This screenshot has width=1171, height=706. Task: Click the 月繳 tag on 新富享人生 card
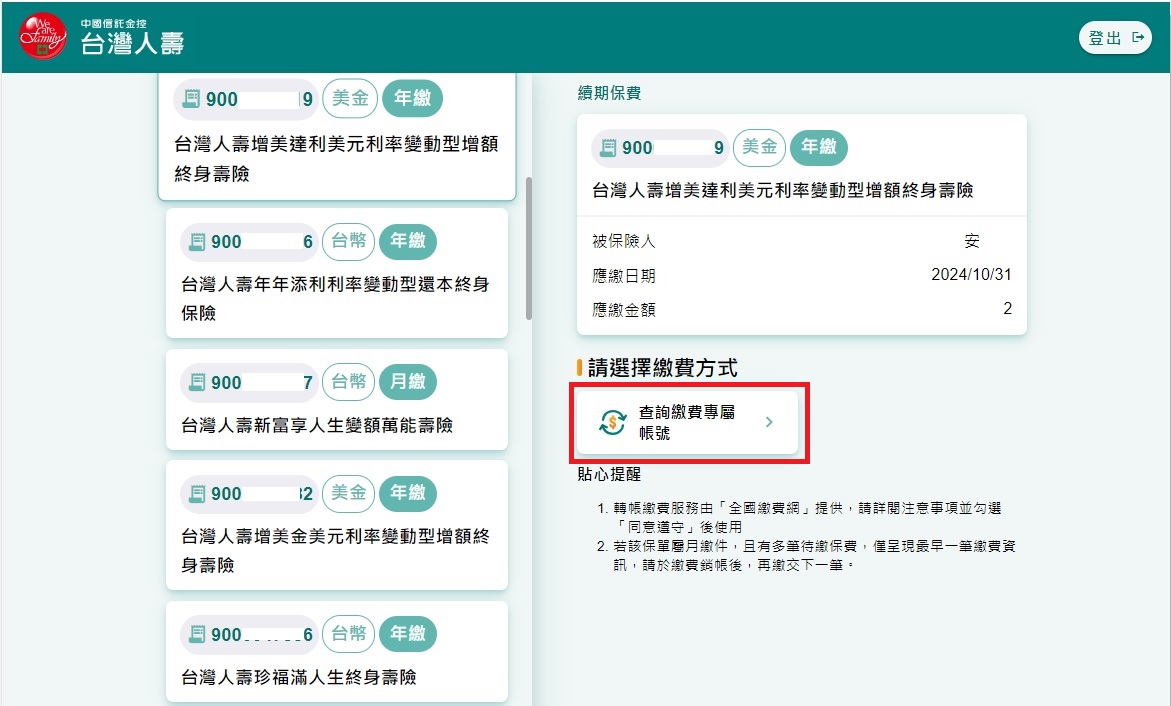click(x=408, y=382)
